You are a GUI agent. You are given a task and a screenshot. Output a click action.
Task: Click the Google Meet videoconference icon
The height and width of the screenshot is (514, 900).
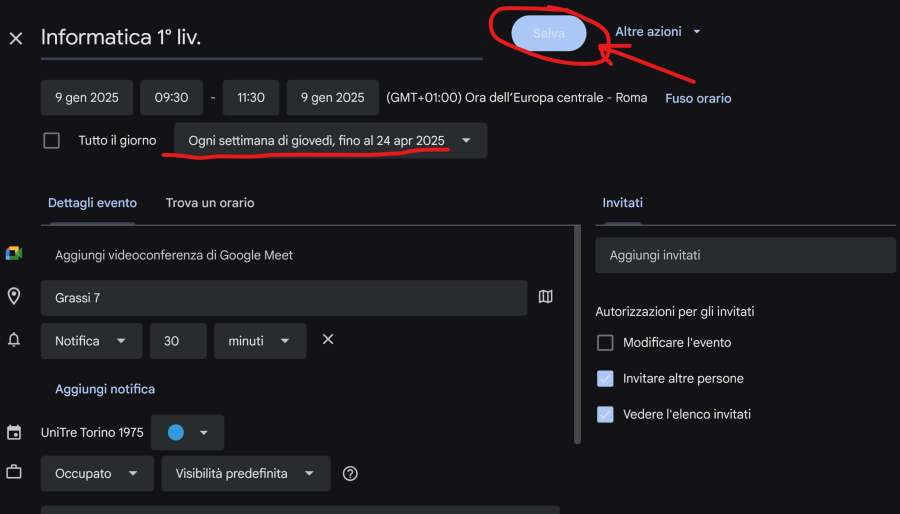(x=14, y=254)
